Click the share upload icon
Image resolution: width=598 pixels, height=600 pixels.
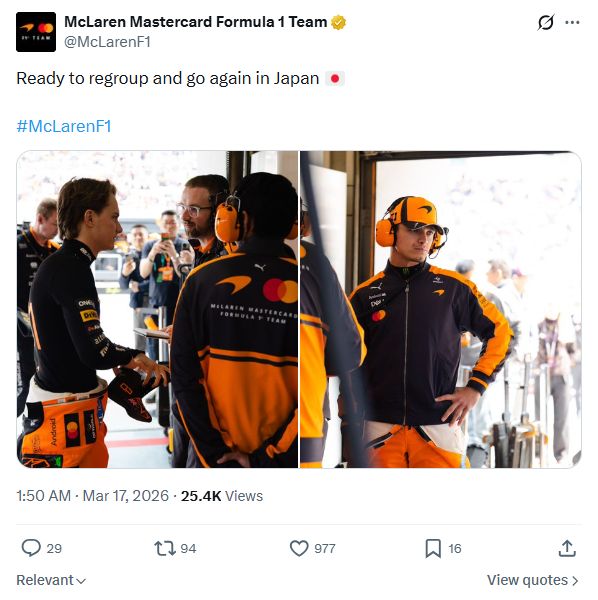click(x=567, y=548)
